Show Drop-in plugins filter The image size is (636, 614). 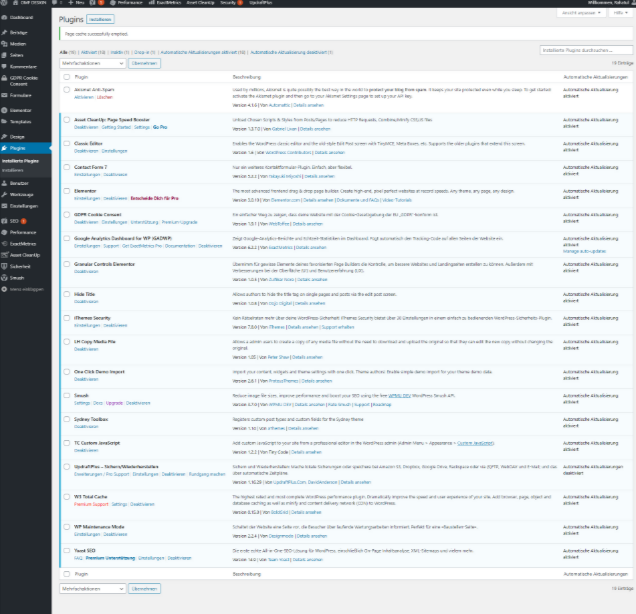point(144,52)
